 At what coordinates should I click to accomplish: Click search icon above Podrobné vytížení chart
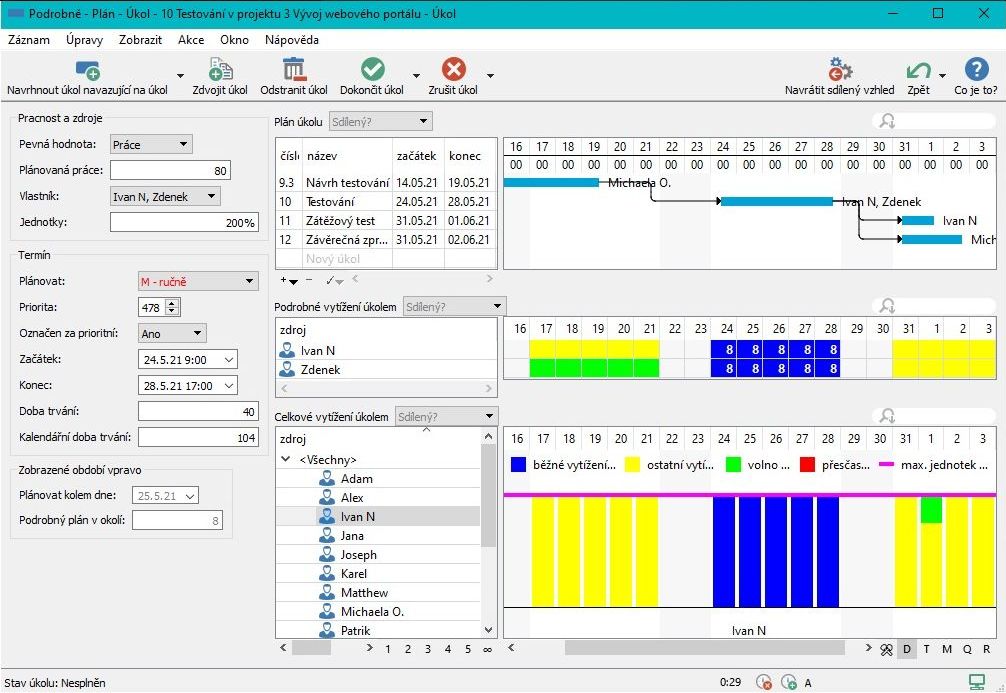point(887,305)
